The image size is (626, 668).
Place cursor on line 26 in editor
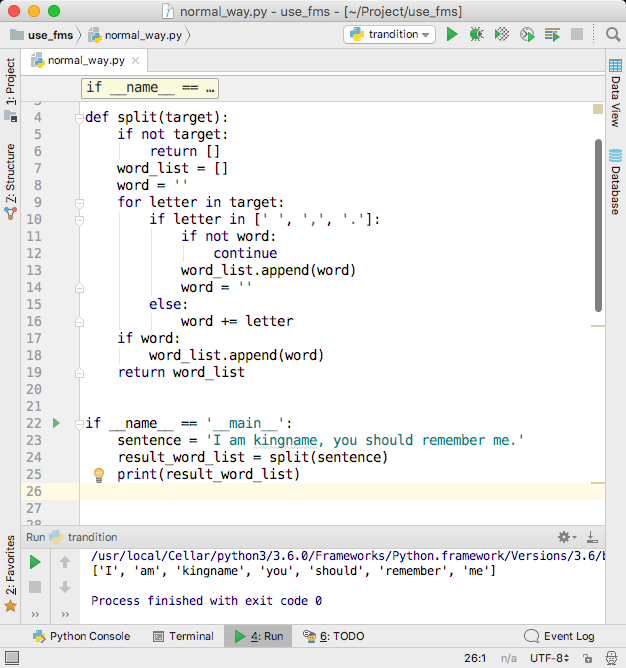[342, 492]
